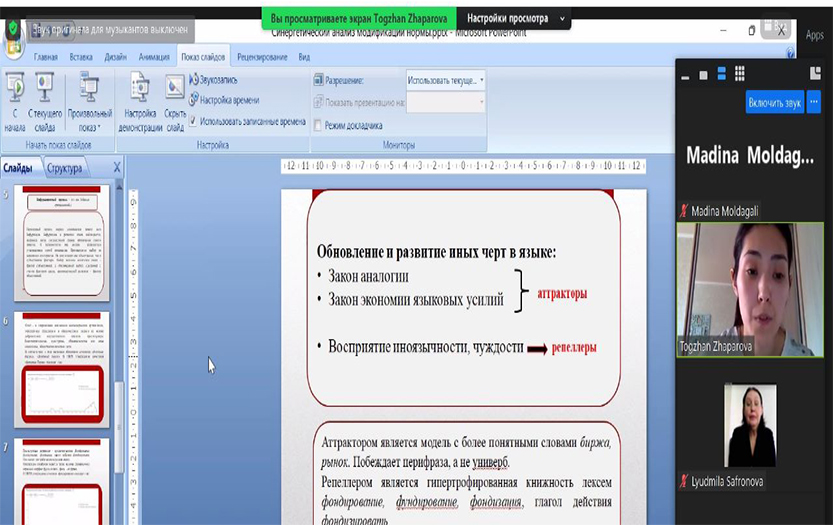
Task: Toggle 'Использовать записанные времена' checkbox
Action: point(193,122)
